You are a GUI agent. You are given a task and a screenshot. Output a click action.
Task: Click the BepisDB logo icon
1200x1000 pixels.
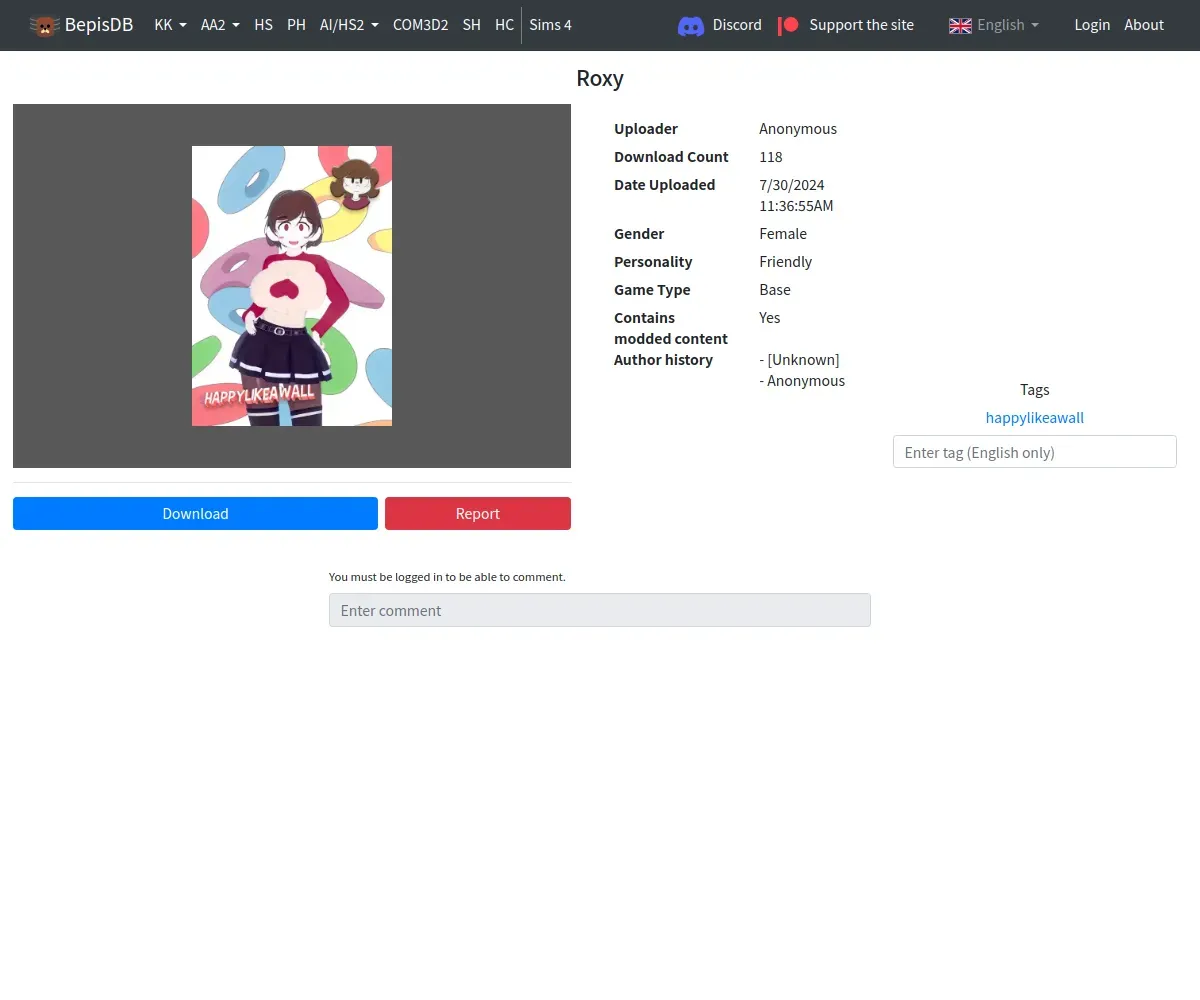click(x=44, y=25)
